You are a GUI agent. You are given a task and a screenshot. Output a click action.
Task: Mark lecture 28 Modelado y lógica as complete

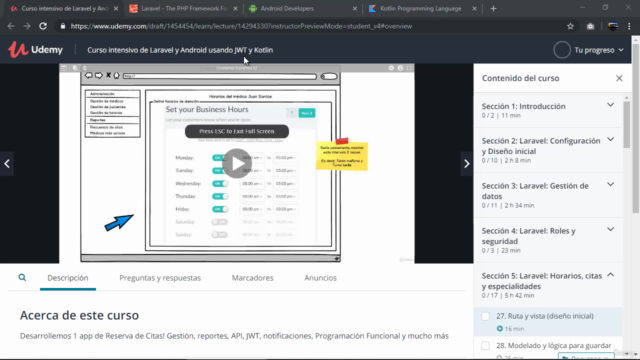point(485,346)
